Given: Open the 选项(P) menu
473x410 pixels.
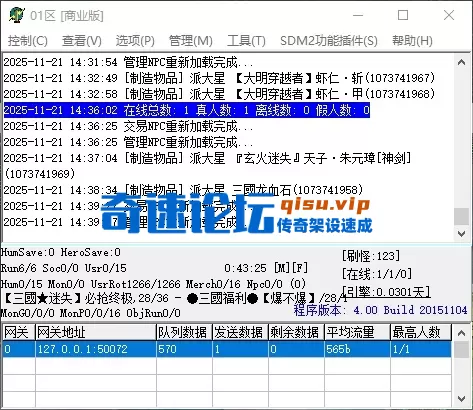Looking at the screenshot, I should 135,41.
